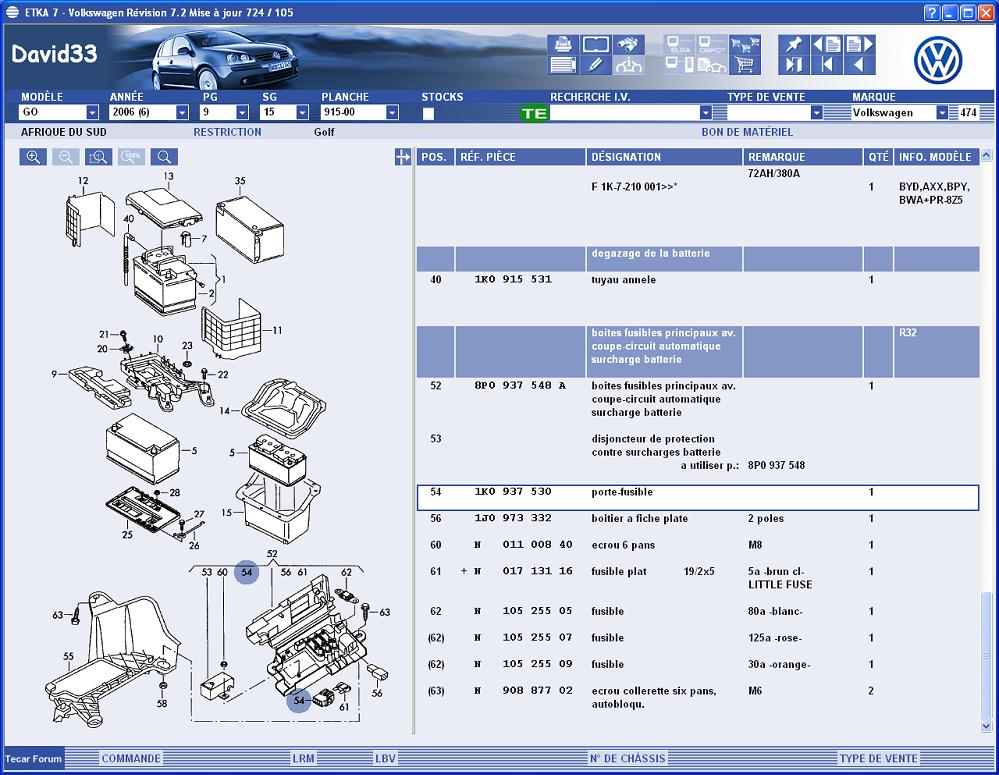Go to the previous page icon
Screen dimensions: 999x775
click(826, 44)
